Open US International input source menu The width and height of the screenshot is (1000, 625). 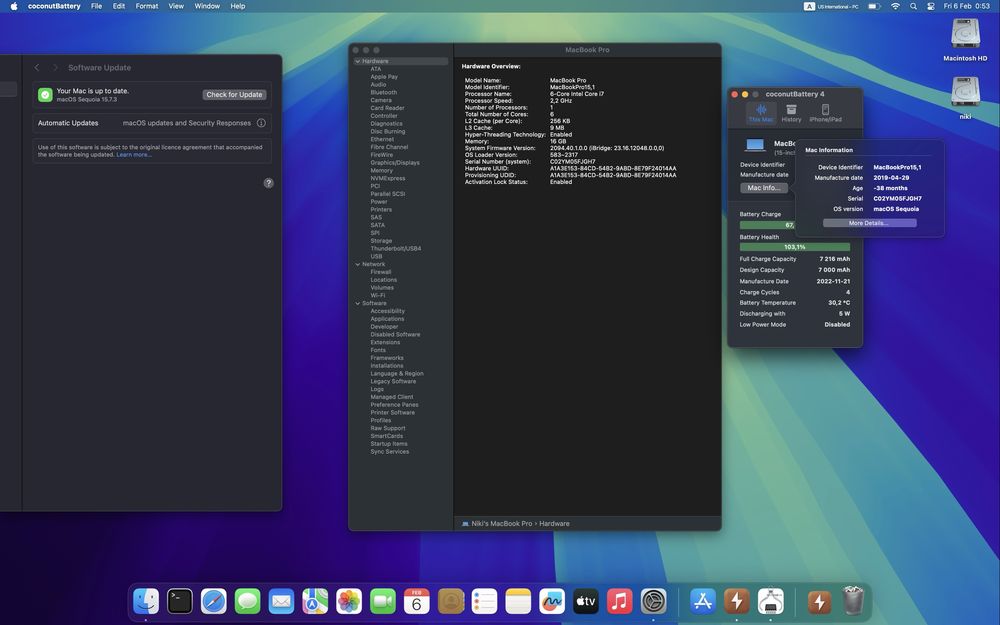831,6
